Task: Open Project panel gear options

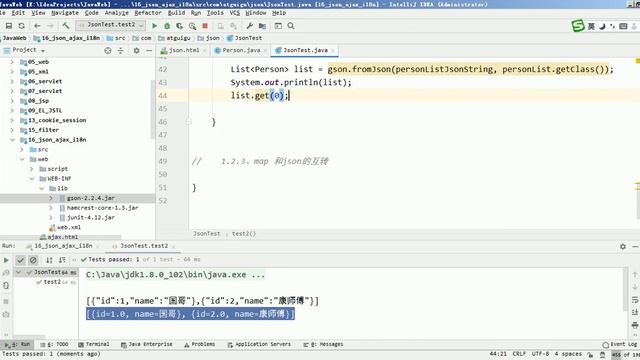Action: (136, 50)
